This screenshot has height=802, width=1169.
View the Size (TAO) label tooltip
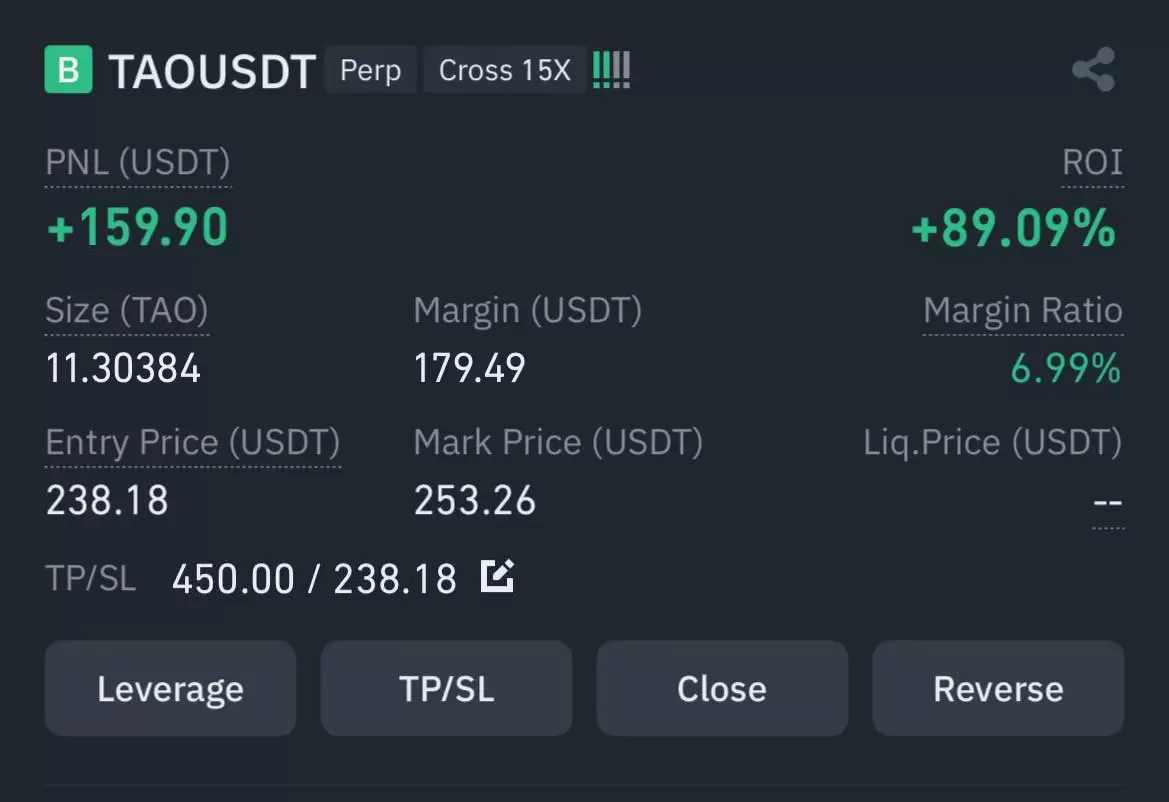pyautogui.click(x=127, y=310)
